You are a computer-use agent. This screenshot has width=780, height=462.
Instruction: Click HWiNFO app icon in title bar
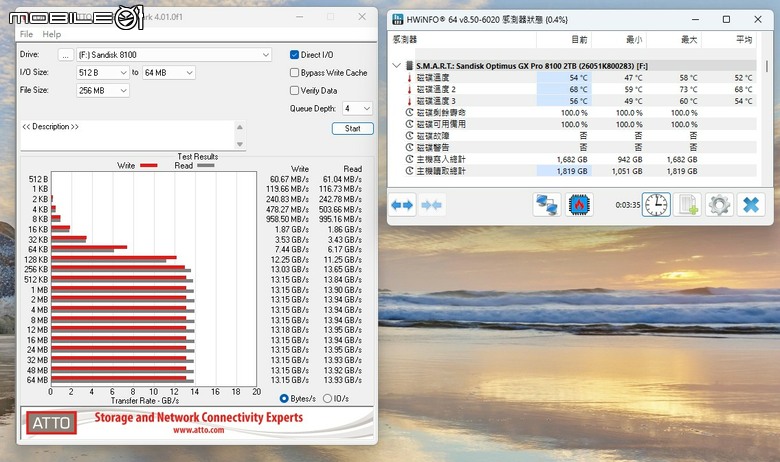(397, 19)
